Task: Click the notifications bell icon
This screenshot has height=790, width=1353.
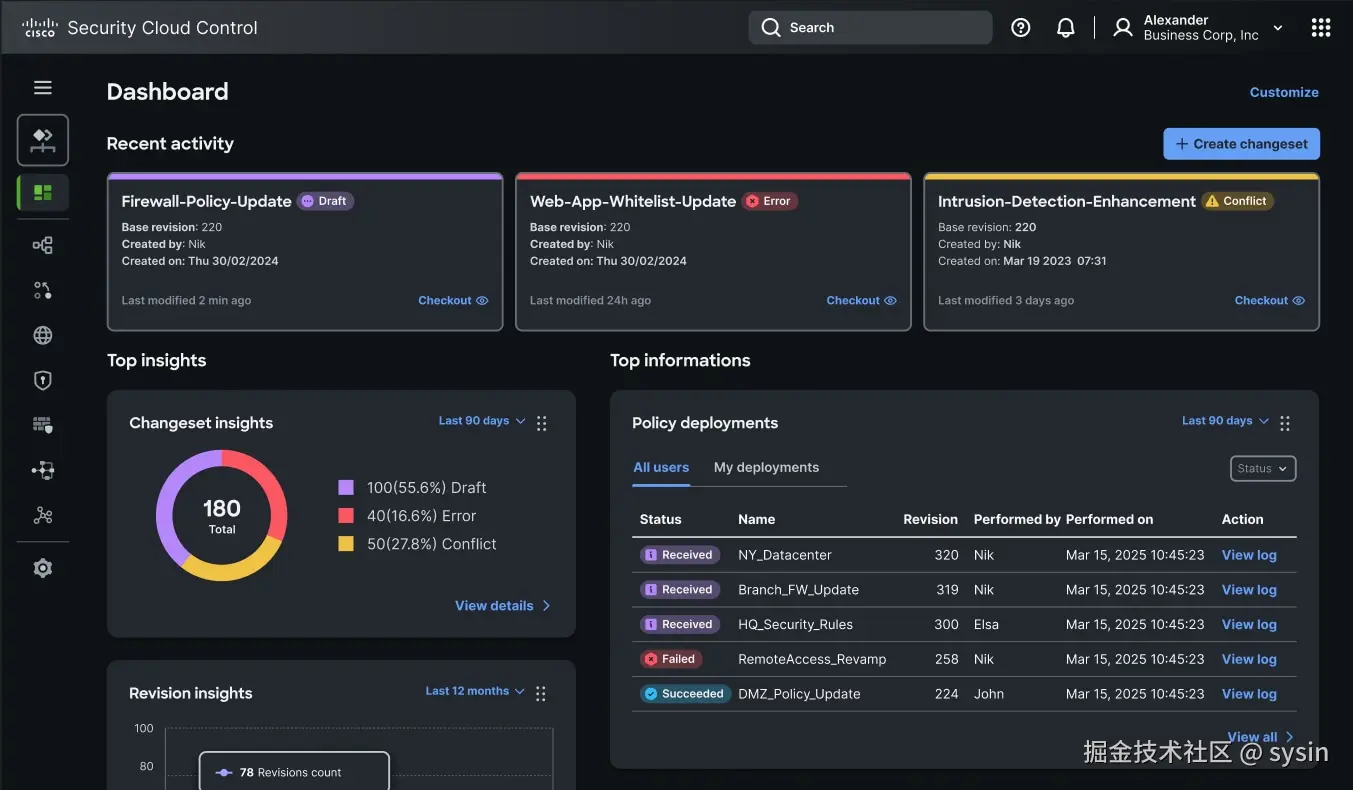Action: tap(1065, 27)
